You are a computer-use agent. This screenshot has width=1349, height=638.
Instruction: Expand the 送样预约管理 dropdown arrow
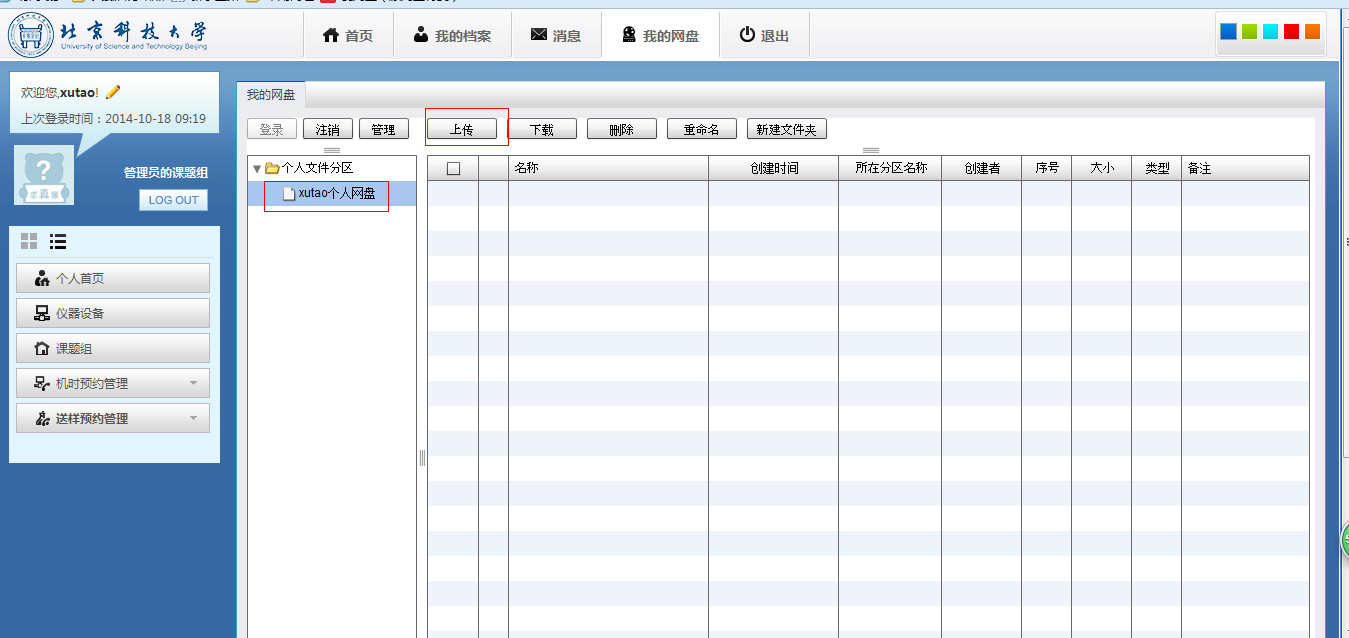tap(193, 418)
